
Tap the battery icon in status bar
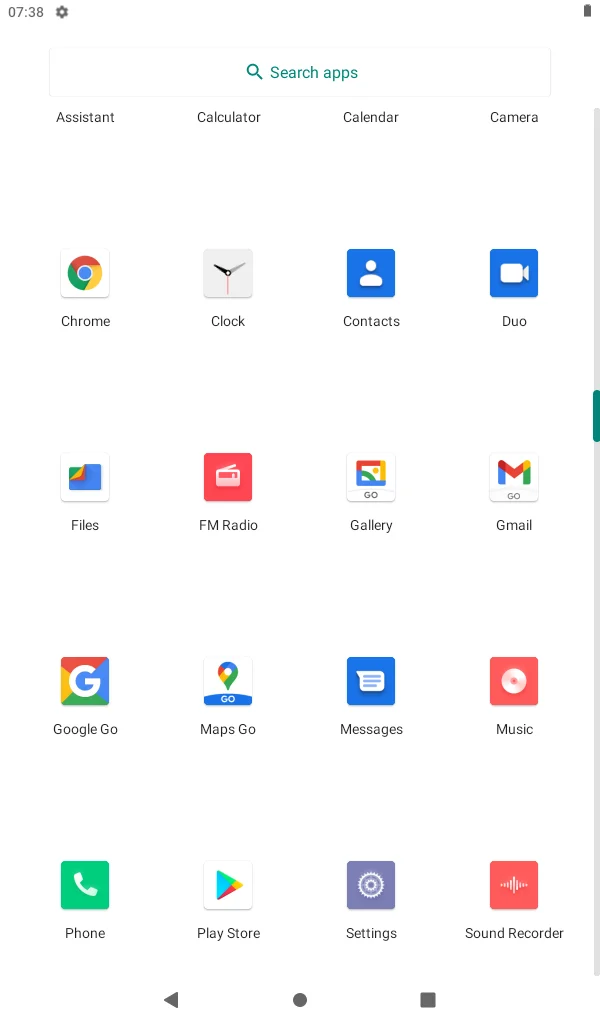[587, 11]
